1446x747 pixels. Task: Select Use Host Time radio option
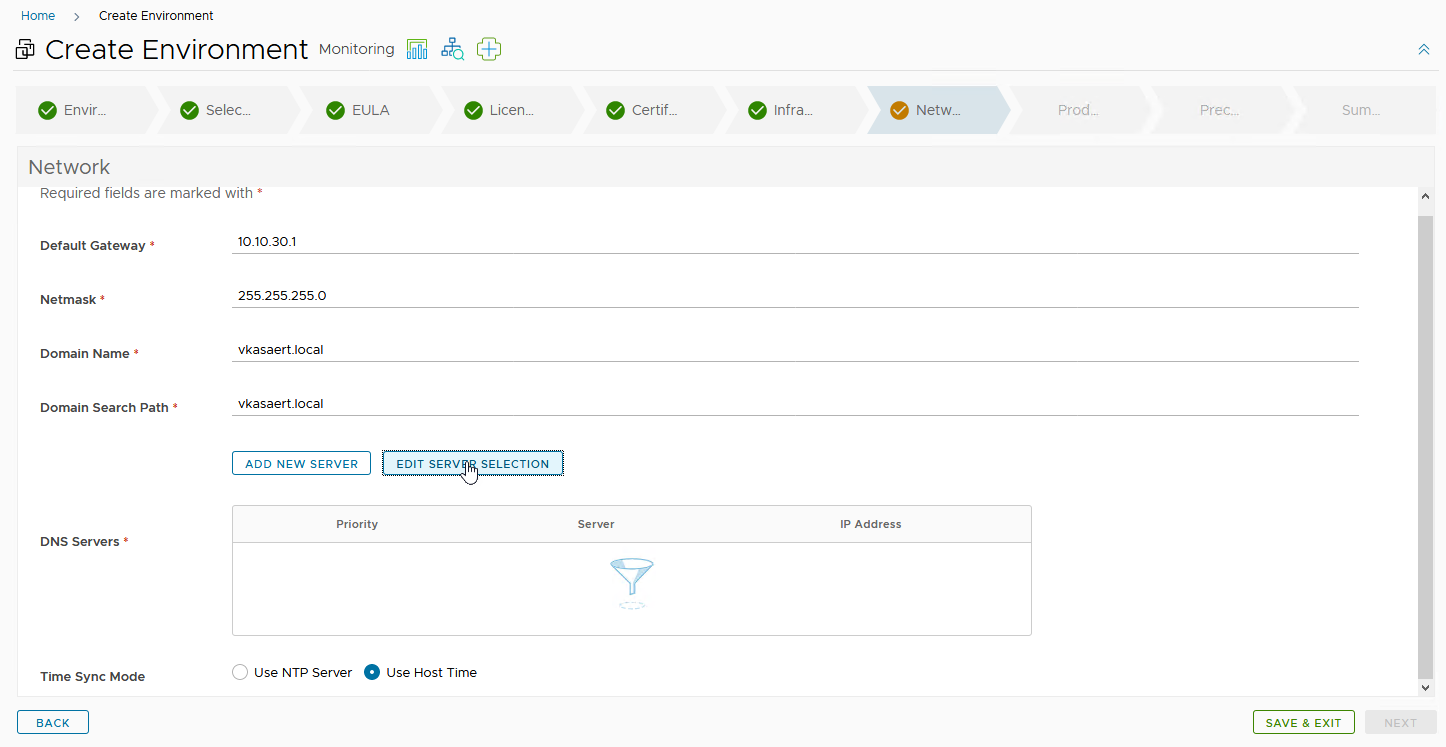coord(372,672)
